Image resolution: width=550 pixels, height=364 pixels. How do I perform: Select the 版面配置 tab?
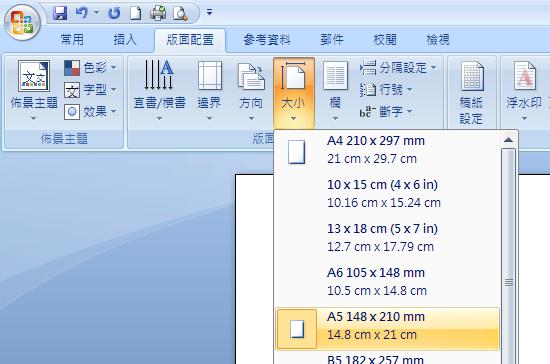click(x=190, y=40)
